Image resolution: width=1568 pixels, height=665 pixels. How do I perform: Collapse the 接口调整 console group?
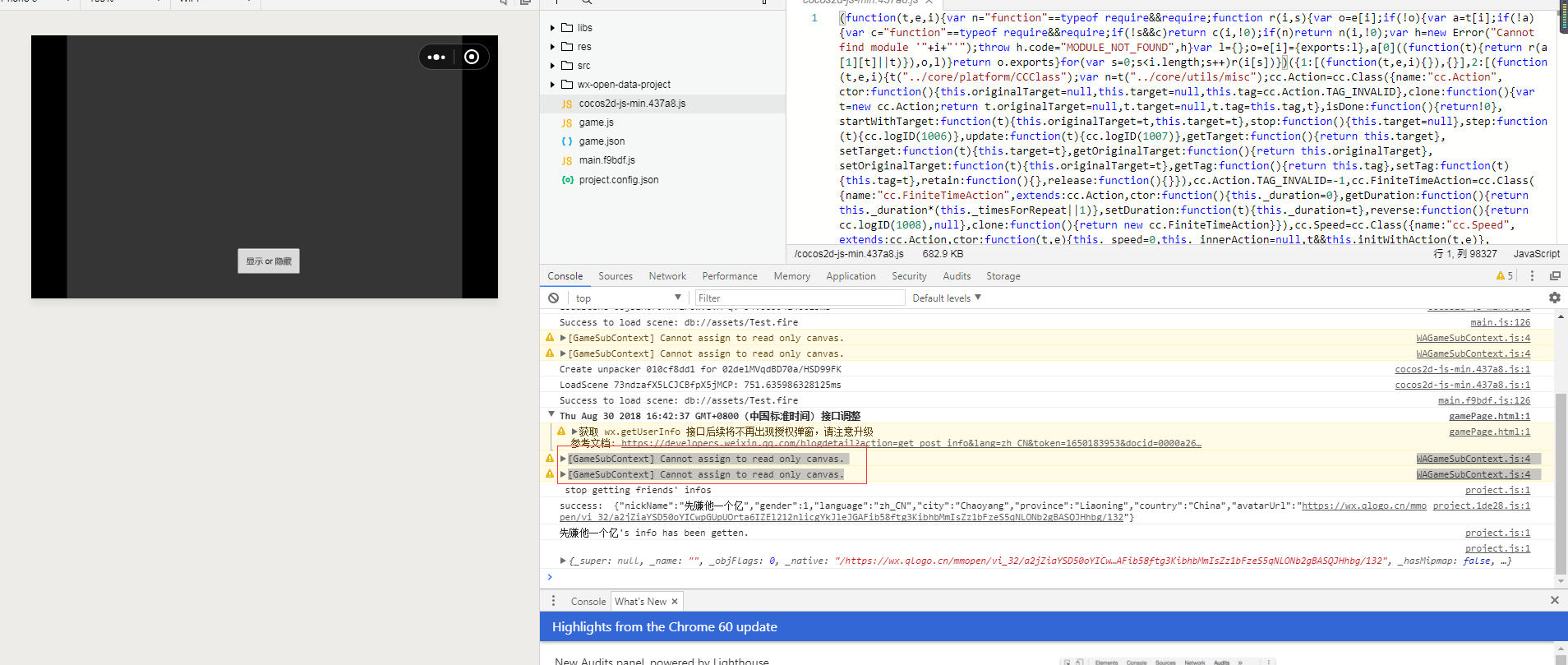pyautogui.click(x=551, y=415)
